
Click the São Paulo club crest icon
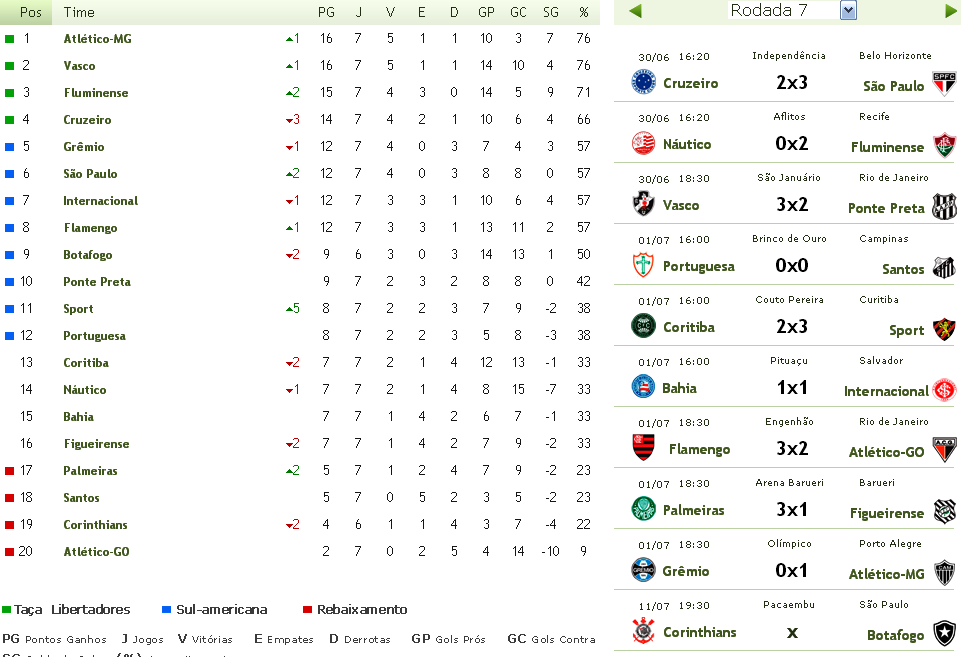pyautogui.click(x=944, y=84)
